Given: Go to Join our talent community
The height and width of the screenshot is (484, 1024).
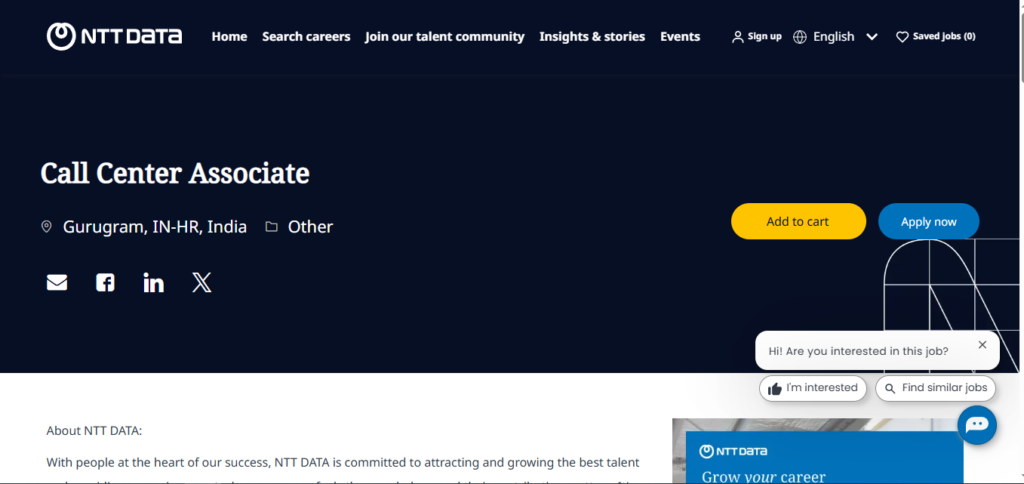Looking at the screenshot, I should (445, 37).
